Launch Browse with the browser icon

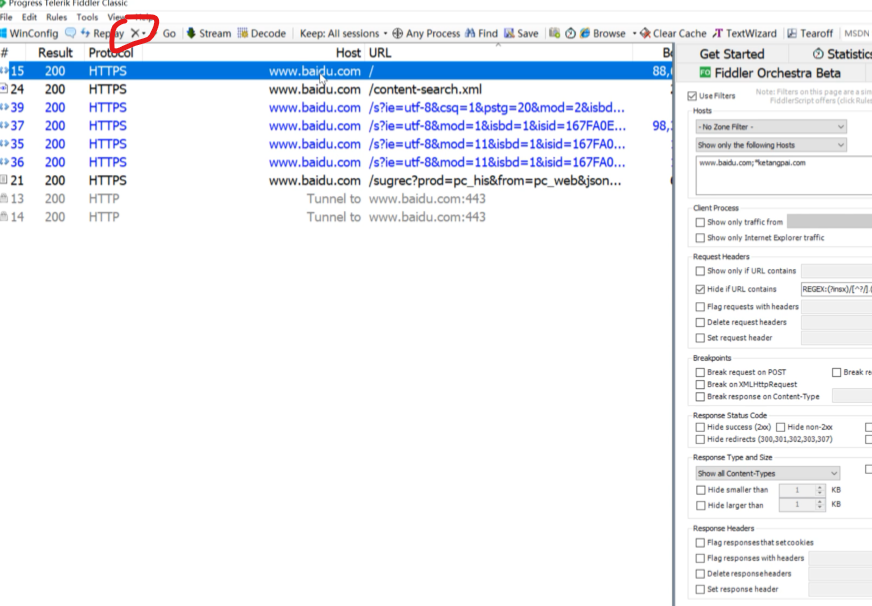[603, 33]
